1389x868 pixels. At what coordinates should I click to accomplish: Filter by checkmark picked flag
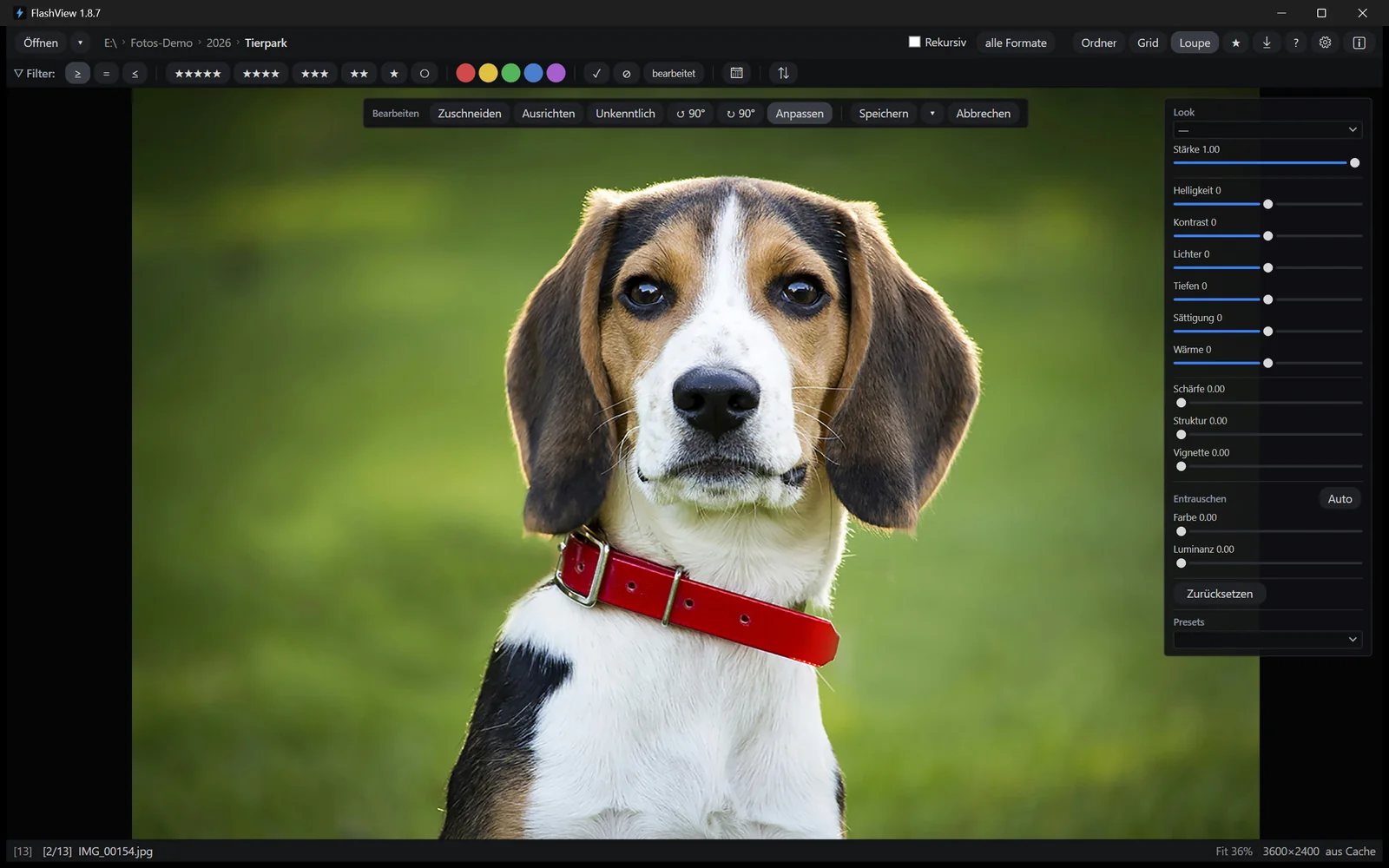click(x=596, y=74)
